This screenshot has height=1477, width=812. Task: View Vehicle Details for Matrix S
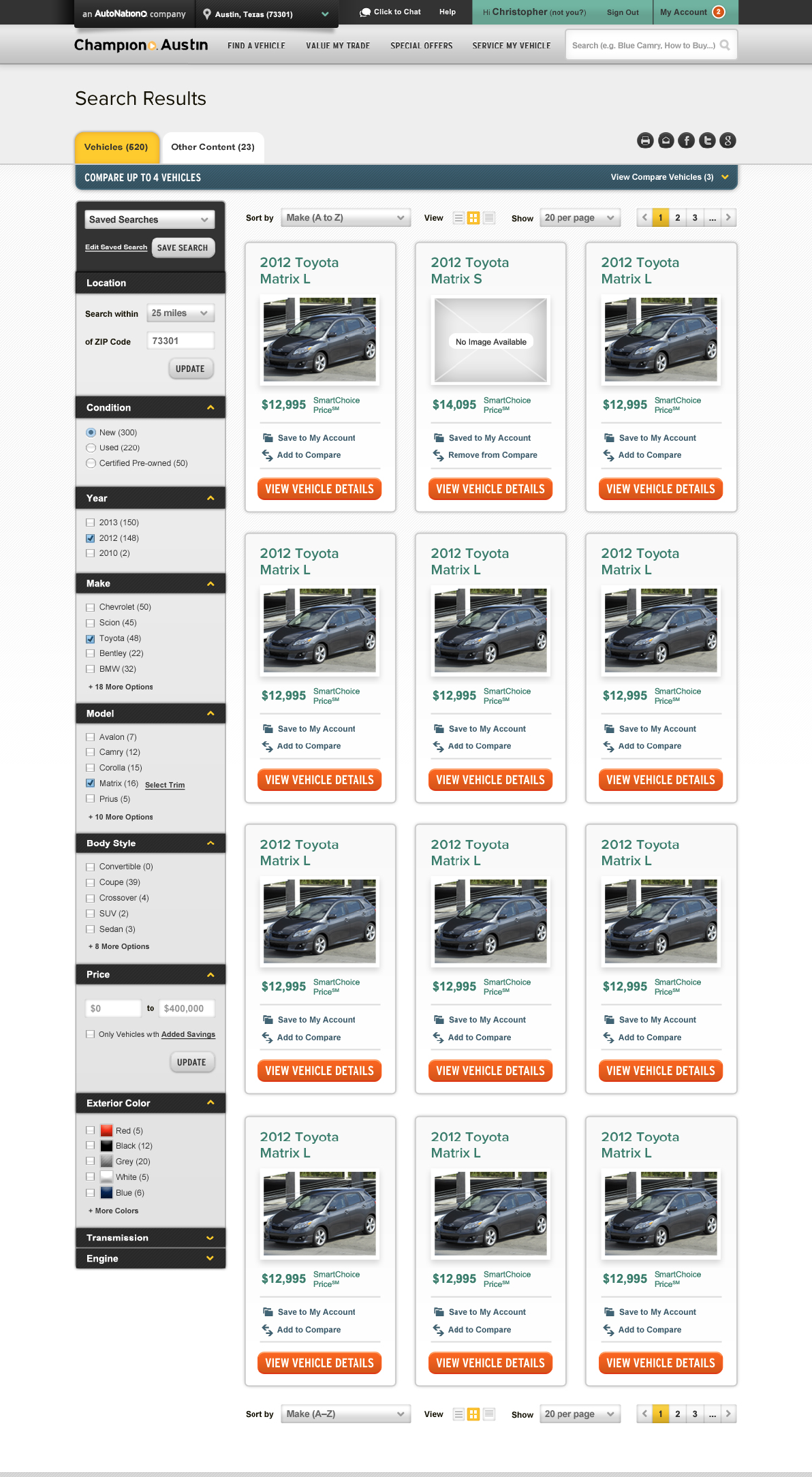[x=490, y=489]
